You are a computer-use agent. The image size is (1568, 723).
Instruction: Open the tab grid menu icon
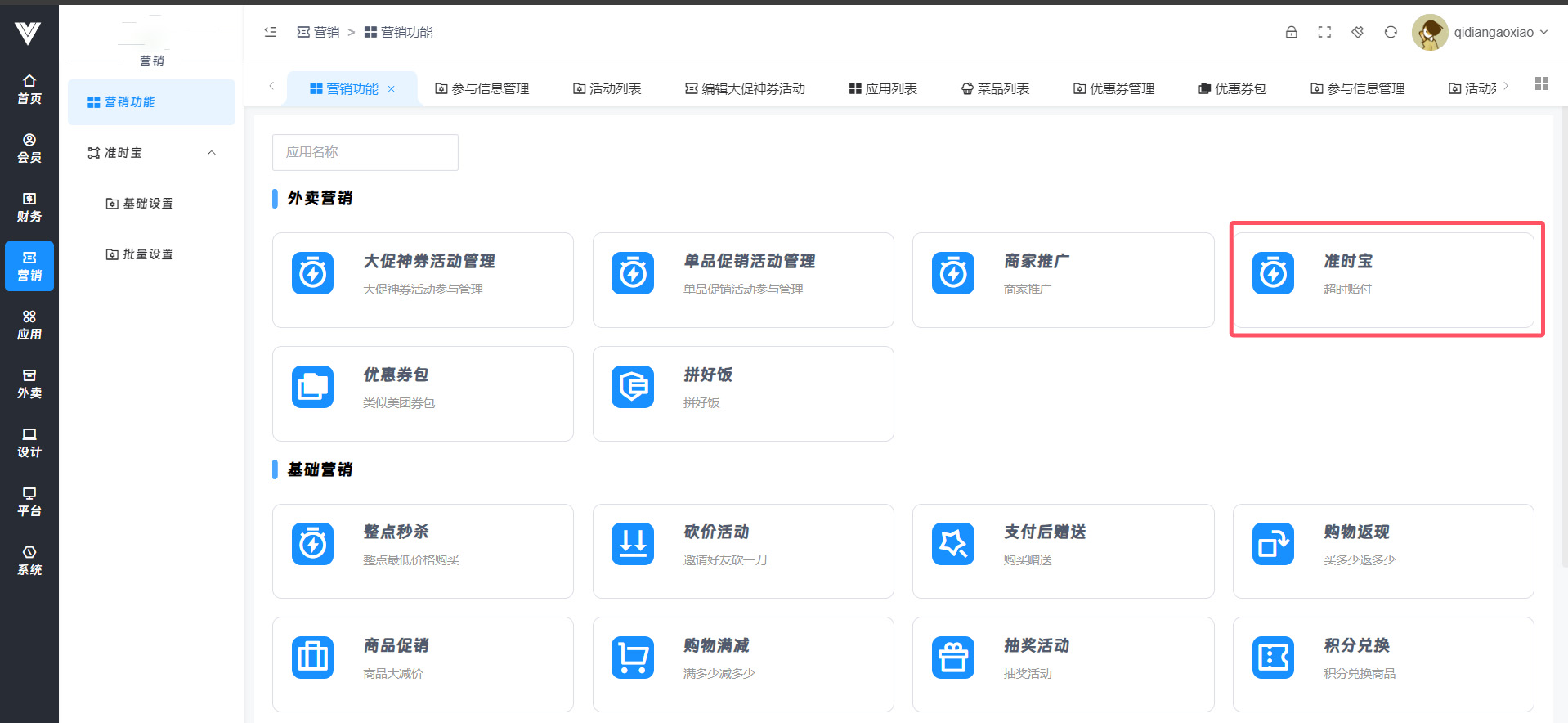click(1541, 84)
